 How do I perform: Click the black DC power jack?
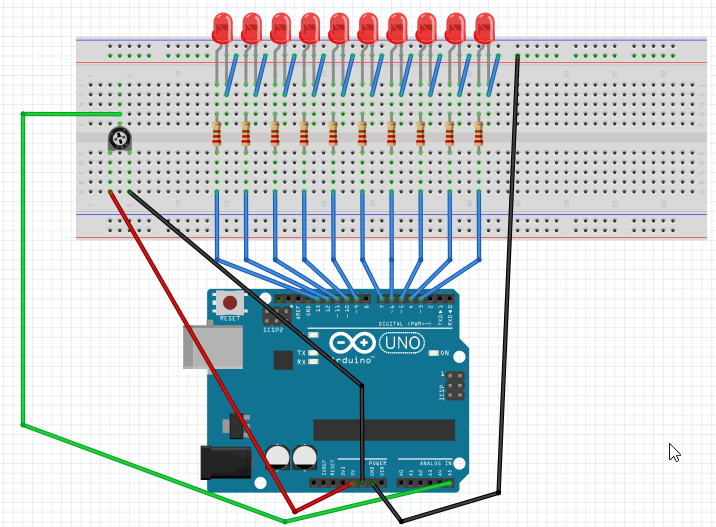[x=226, y=462]
